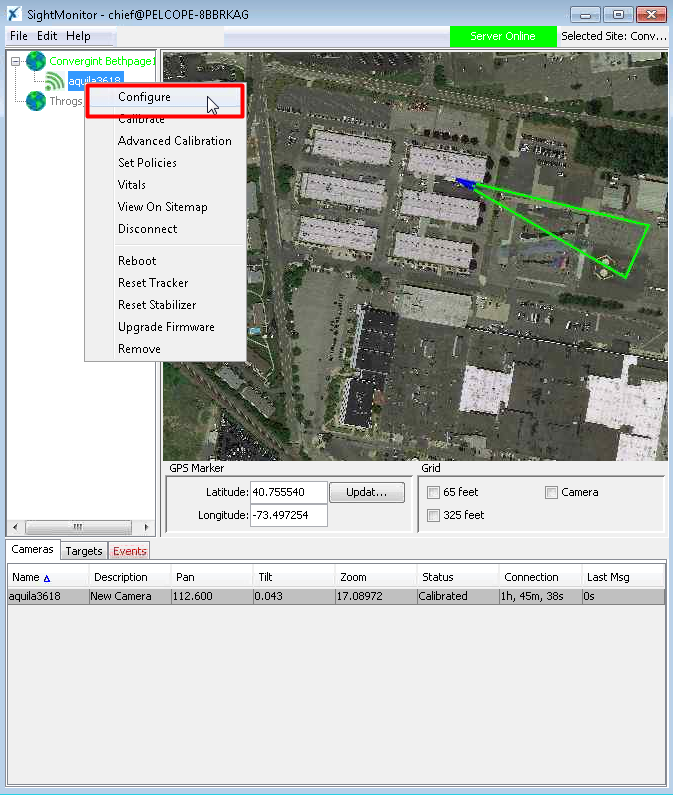Viewport: 673px width, 795px height.
Task: Click the blue camera marker on the sitemap
Action: pos(466,184)
